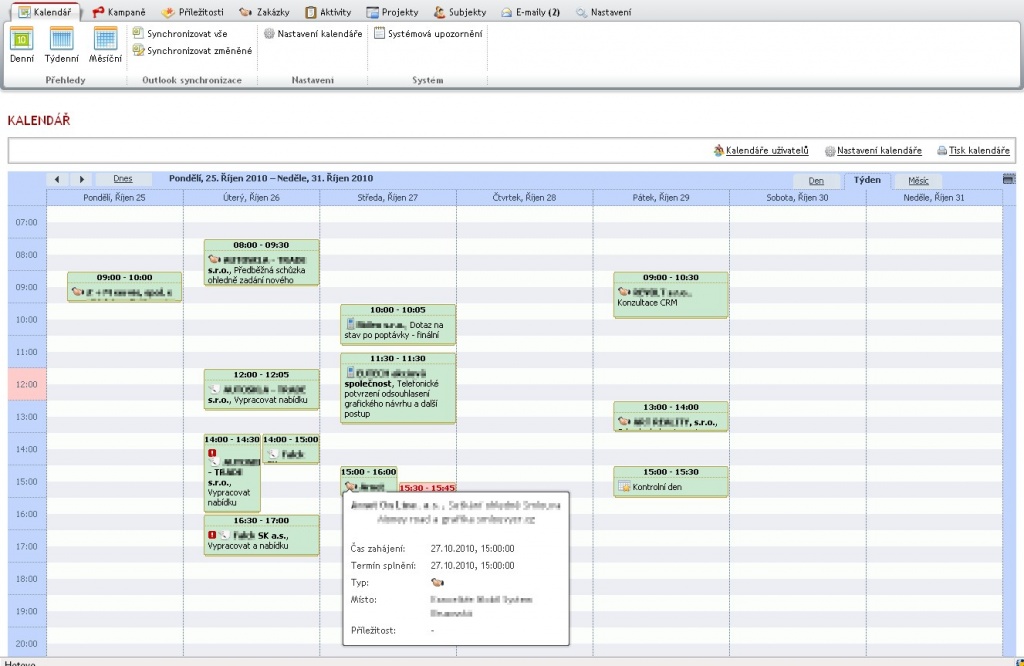
Task: Open Systémová upozornění
Action: point(428,33)
